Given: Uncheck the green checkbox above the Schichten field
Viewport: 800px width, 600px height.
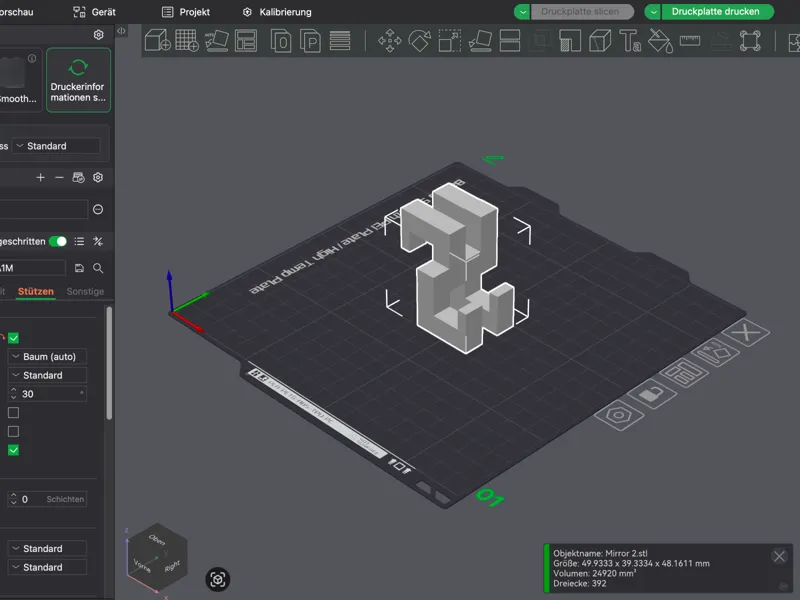Looking at the screenshot, I should coord(14,450).
